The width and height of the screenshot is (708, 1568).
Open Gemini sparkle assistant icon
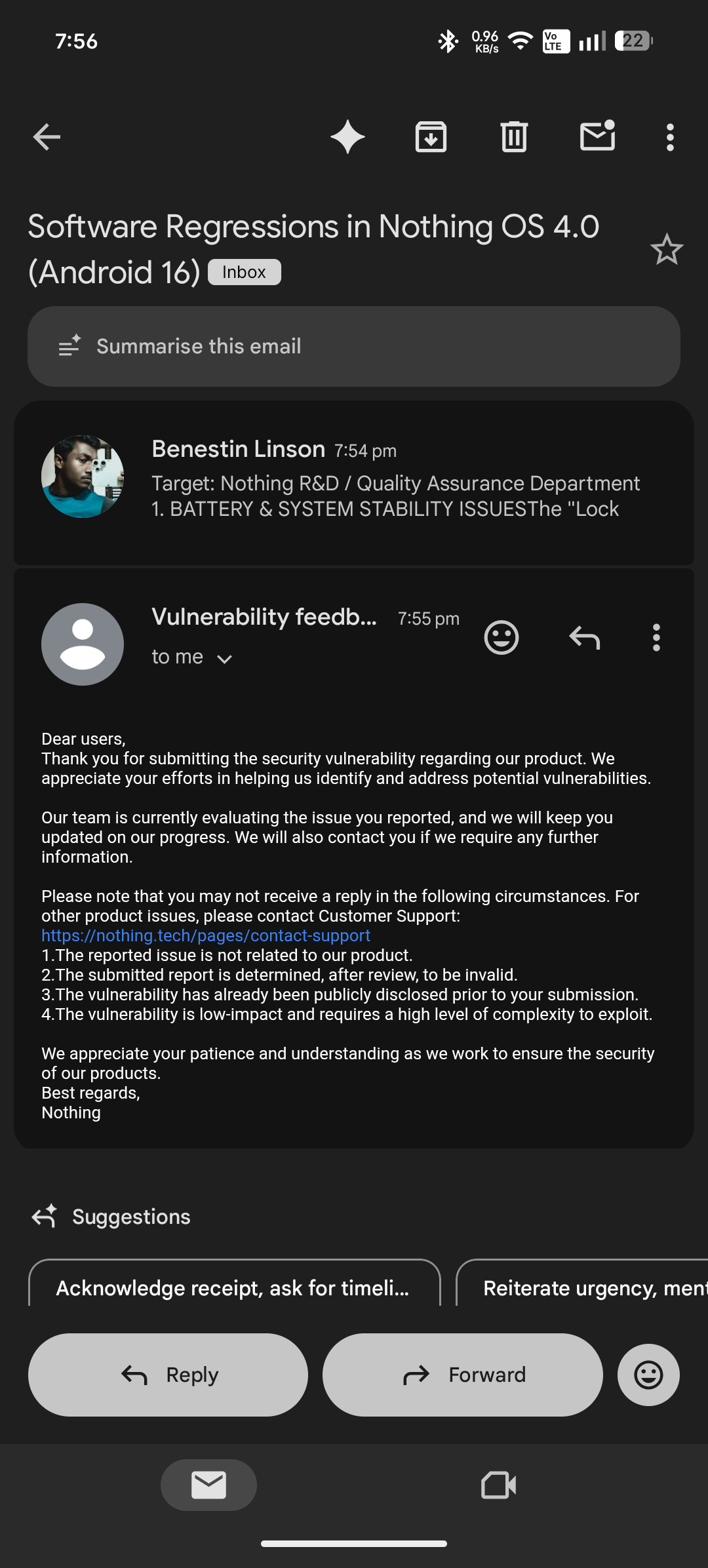pyautogui.click(x=347, y=137)
